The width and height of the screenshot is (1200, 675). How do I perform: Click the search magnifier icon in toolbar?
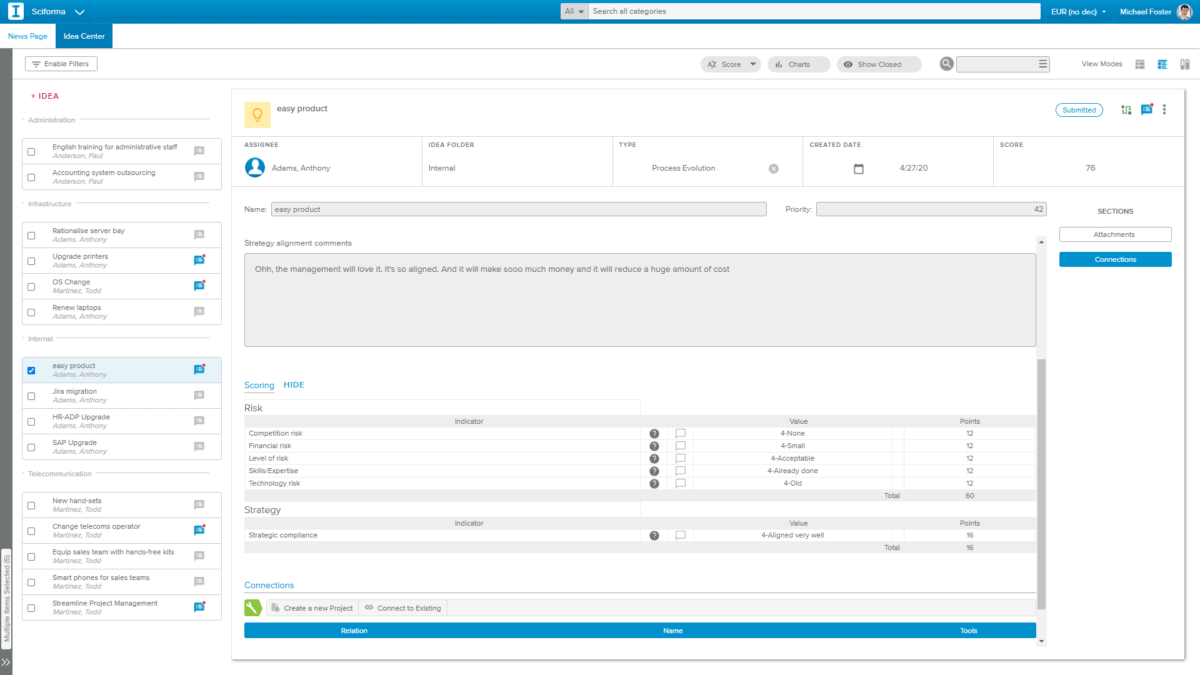[946, 64]
